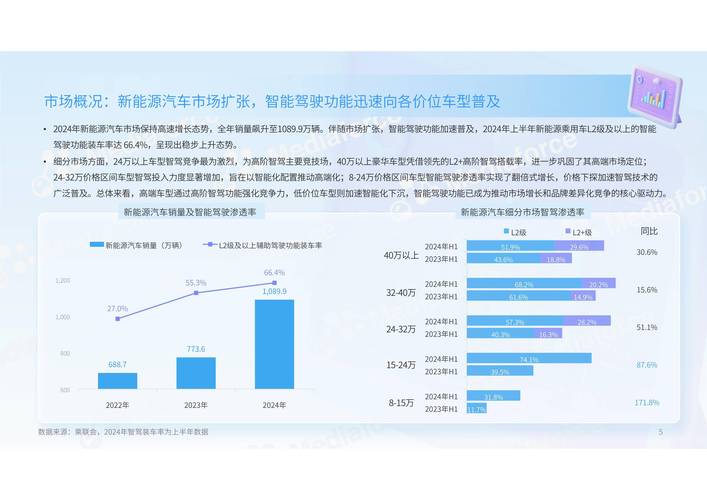Click the blue bar legend swatch for 新能源汽车销量
Viewport: 707px width, 500px height.
97,245
